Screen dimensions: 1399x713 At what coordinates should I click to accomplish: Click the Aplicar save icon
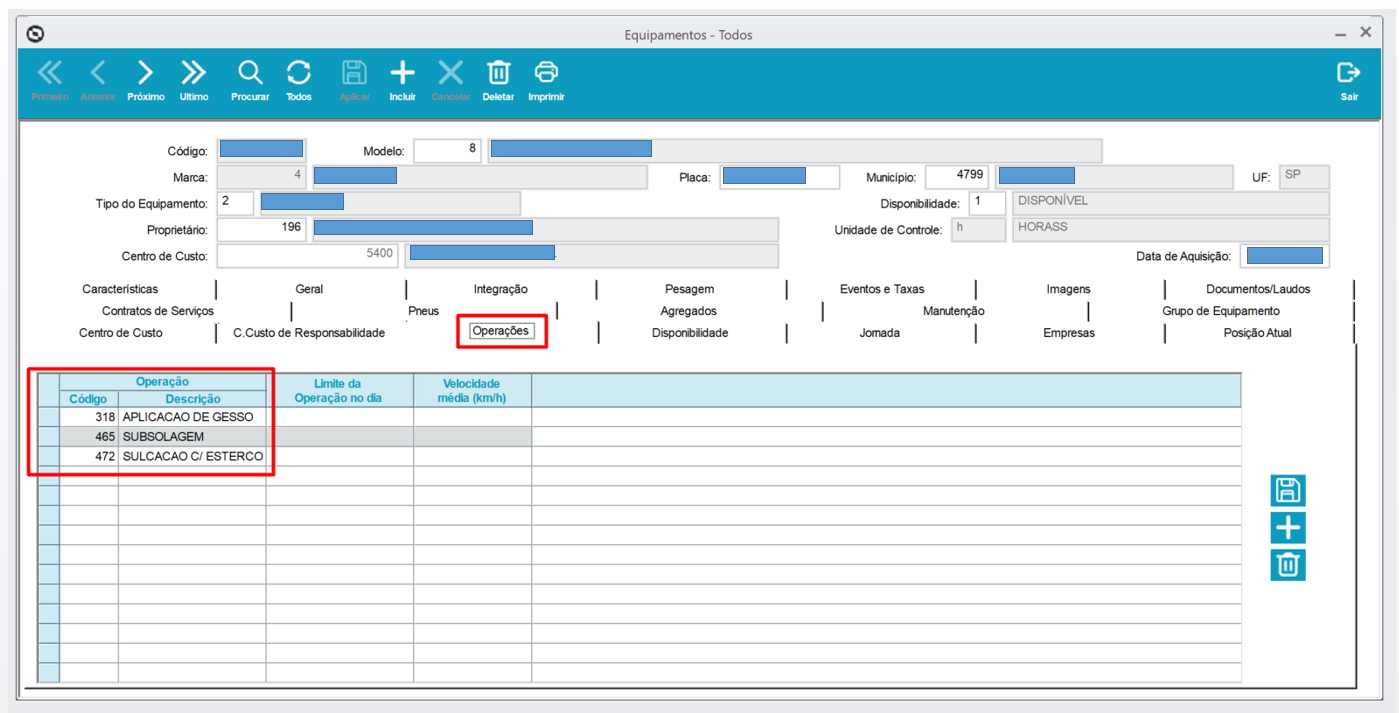coord(355,73)
